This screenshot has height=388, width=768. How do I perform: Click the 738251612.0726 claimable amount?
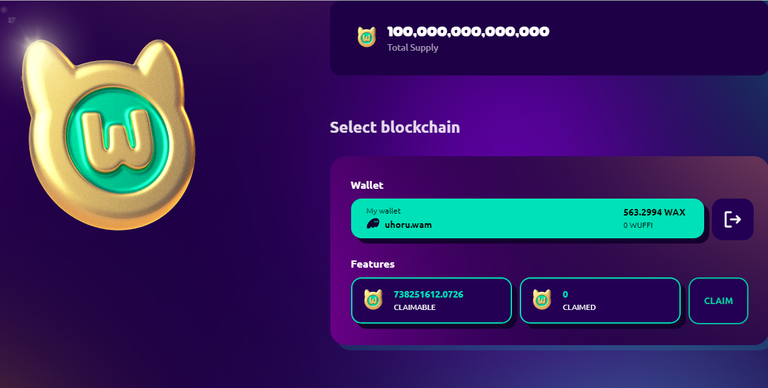pos(428,294)
